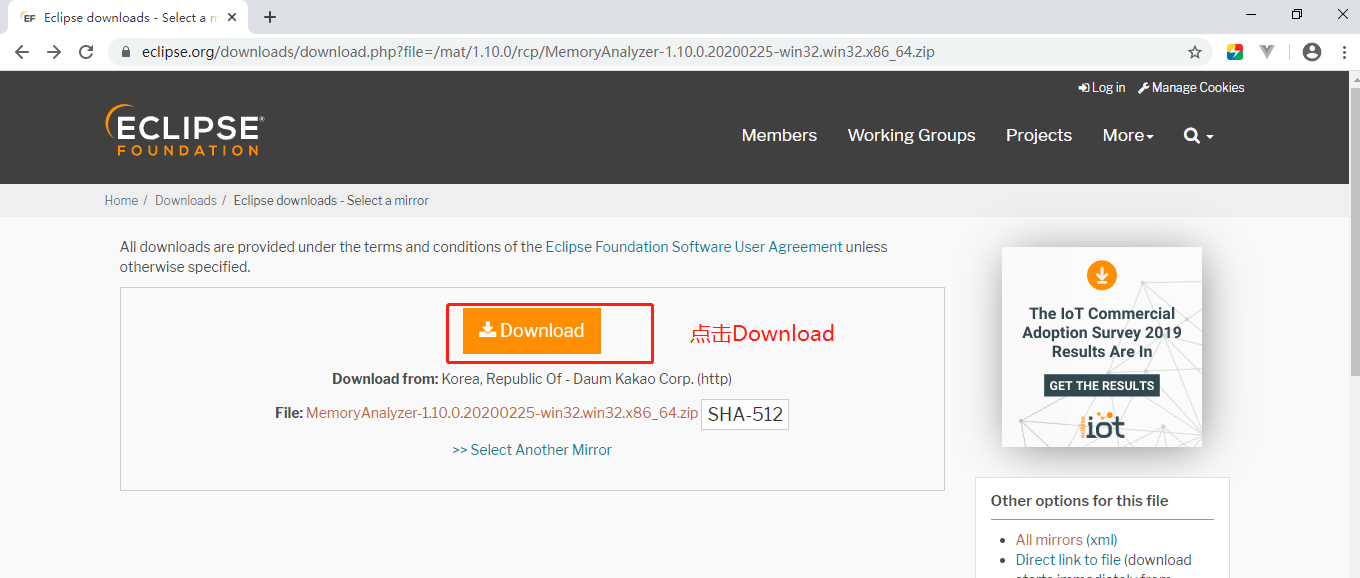1360x578 pixels.
Task: Open a new tab with the plus icon
Action: (x=270, y=17)
